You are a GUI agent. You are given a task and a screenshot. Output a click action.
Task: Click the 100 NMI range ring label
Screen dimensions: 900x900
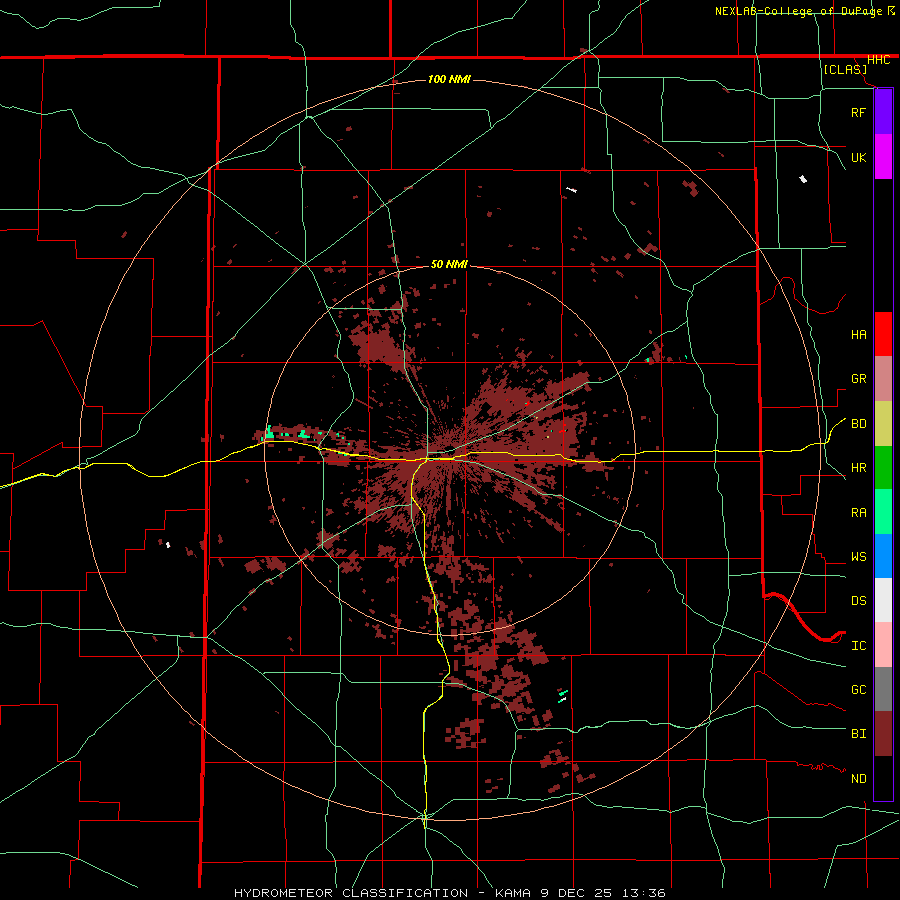(449, 79)
